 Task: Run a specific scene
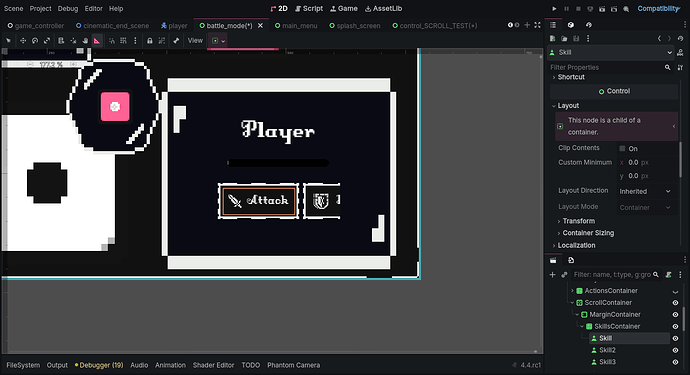(x=614, y=9)
